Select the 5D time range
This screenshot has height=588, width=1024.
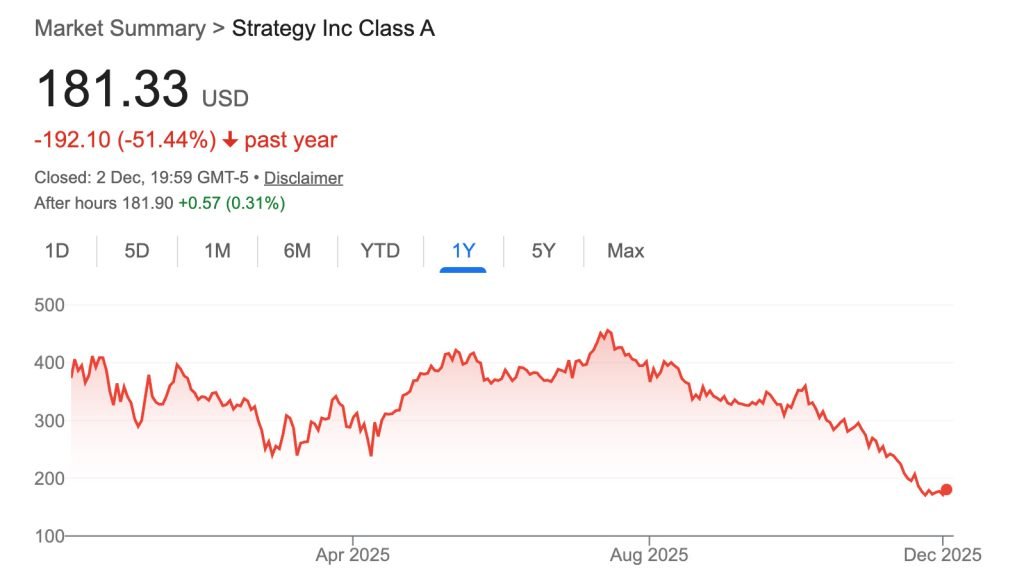click(x=137, y=251)
